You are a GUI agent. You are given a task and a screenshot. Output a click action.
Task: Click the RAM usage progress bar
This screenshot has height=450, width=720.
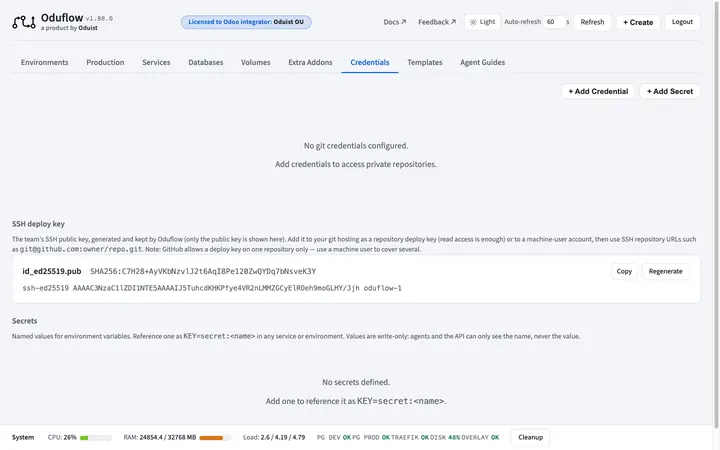coord(215,438)
